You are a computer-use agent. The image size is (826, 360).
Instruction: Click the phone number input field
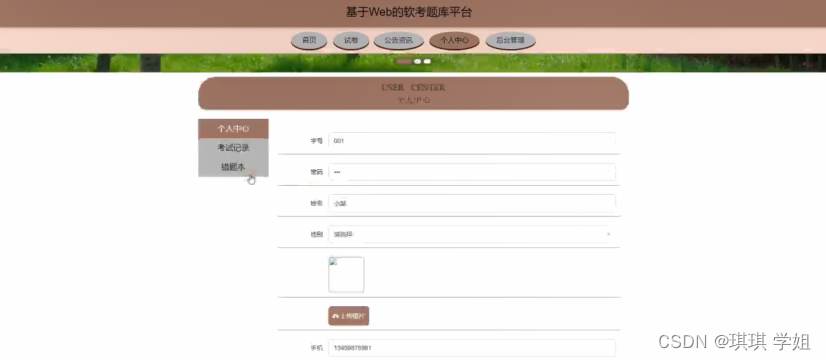coord(472,348)
